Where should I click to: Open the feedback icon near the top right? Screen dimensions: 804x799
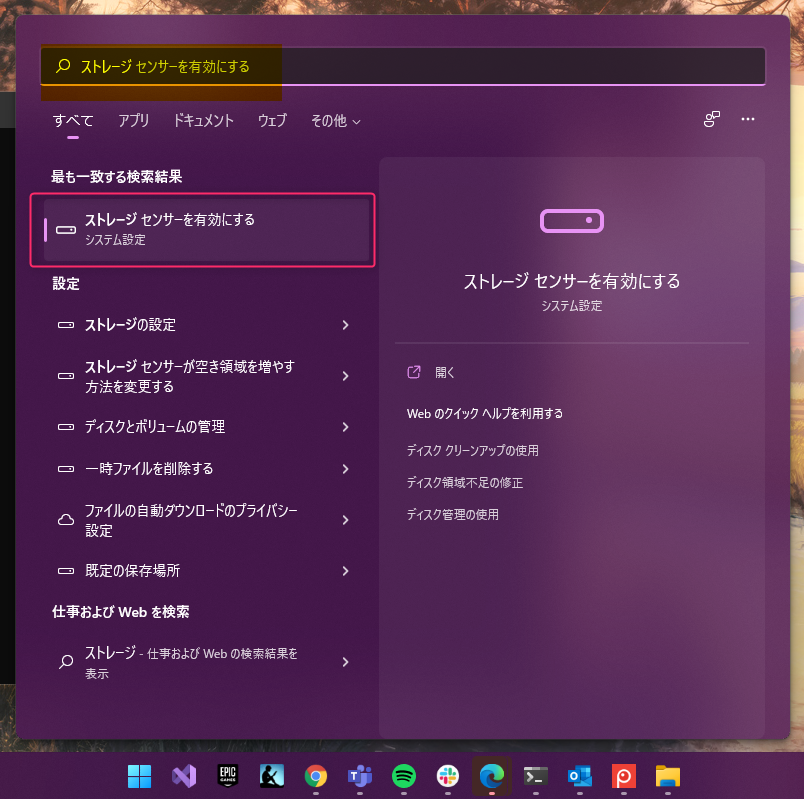(711, 118)
